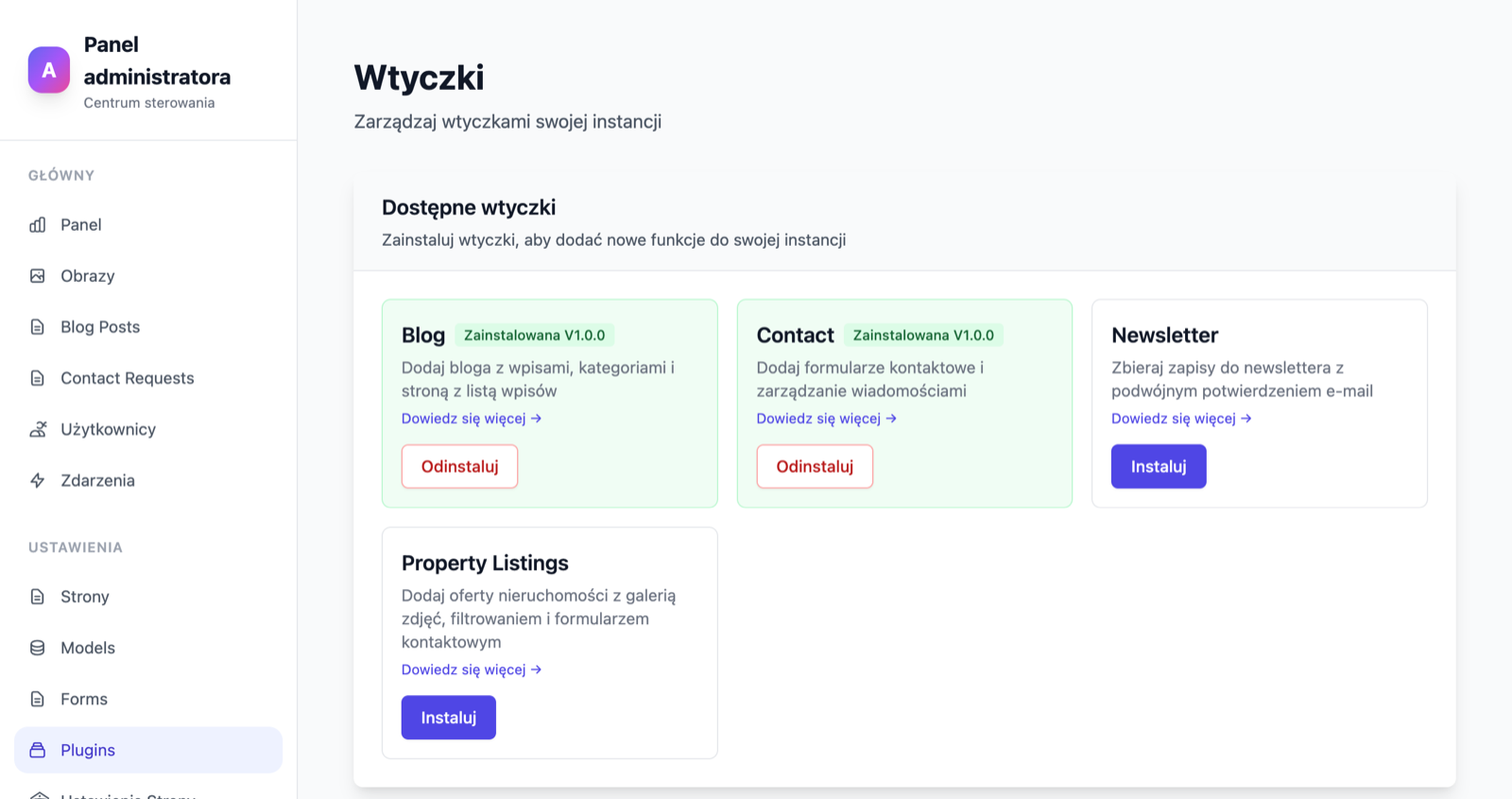The width and height of the screenshot is (1512, 799).
Task: Go to Obrazy in the sidebar
Action: [148, 276]
